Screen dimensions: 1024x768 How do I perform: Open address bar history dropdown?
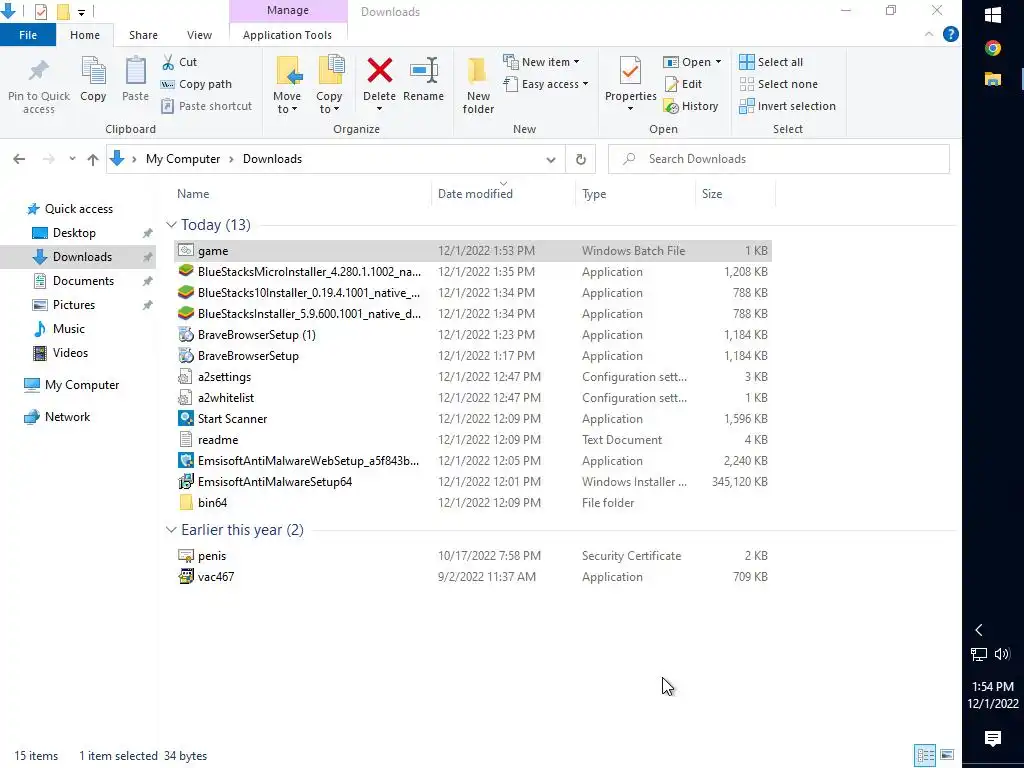(551, 159)
